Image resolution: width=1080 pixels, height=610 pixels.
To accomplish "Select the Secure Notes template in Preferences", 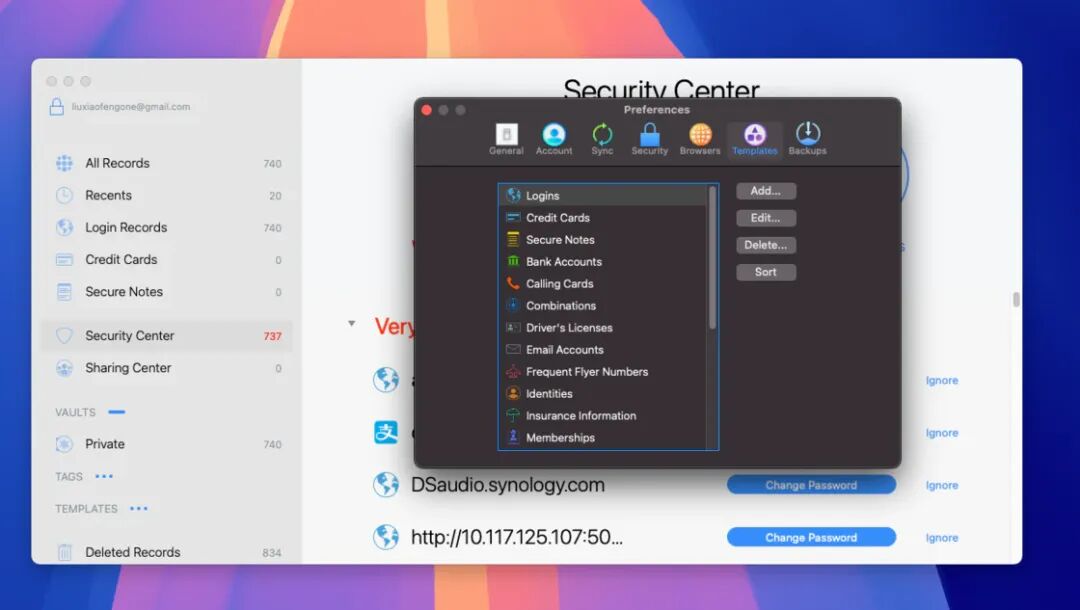I will coord(603,240).
